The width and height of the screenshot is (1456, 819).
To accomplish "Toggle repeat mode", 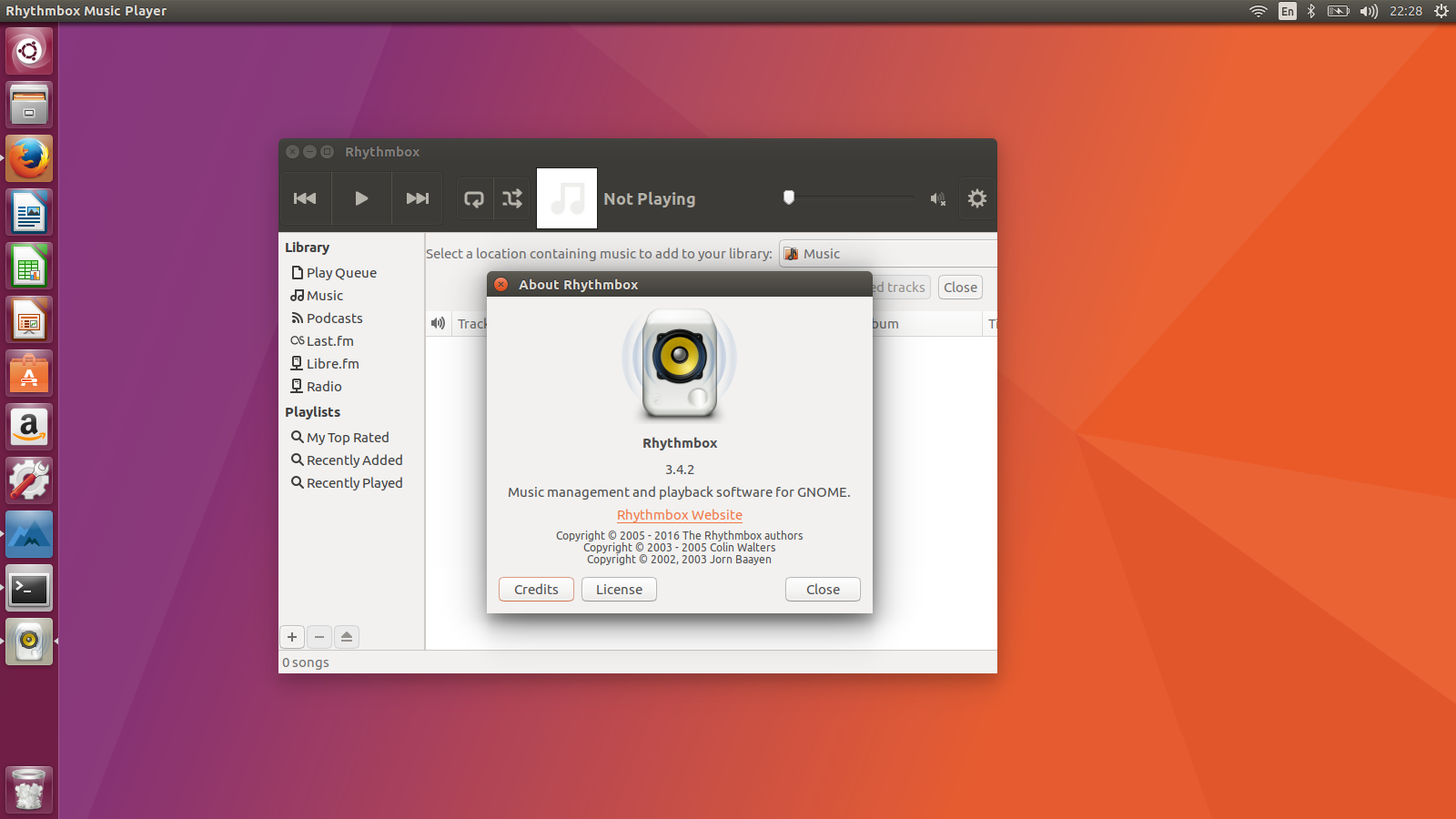I will 474,198.
